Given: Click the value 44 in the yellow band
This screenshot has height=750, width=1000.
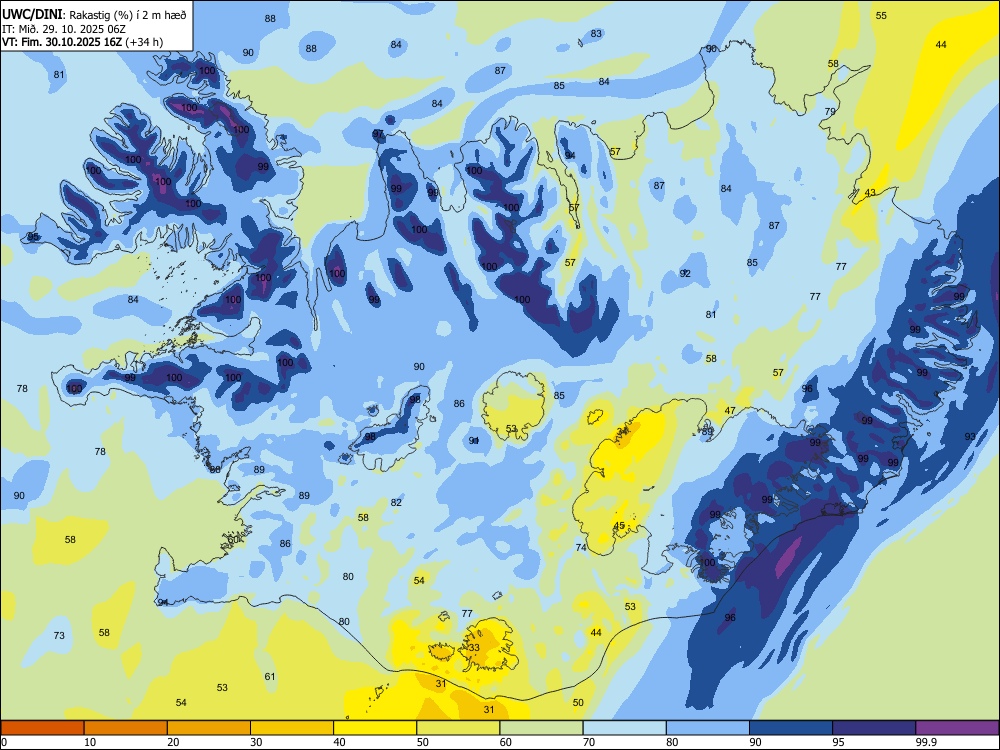Looking at the screenshot, I should pyautogui.click(x=941, y=45).
